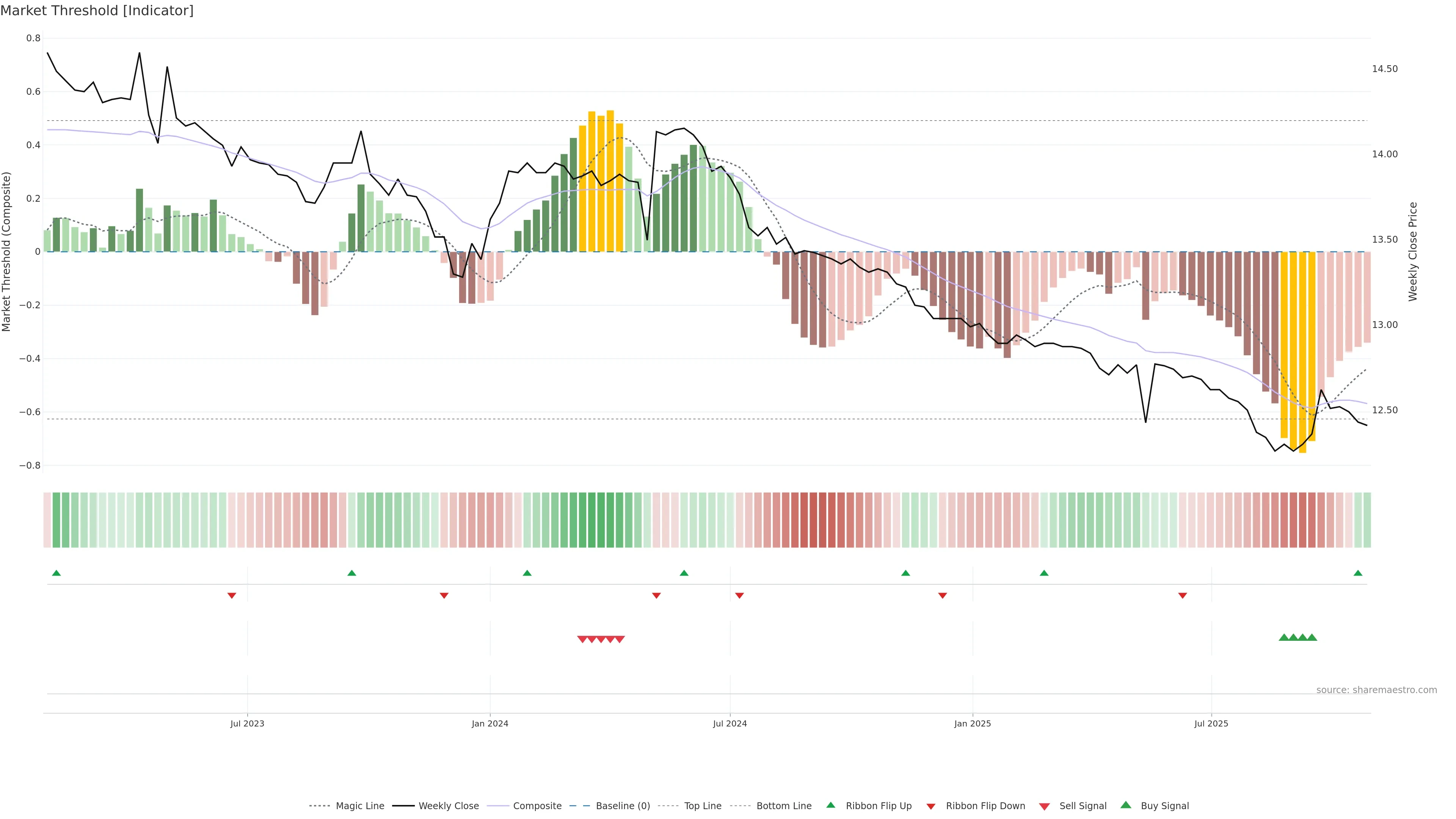1456x819 pixels.
Task: Click the Baseline (0) legend item
Action: click(x=623, y=806)
